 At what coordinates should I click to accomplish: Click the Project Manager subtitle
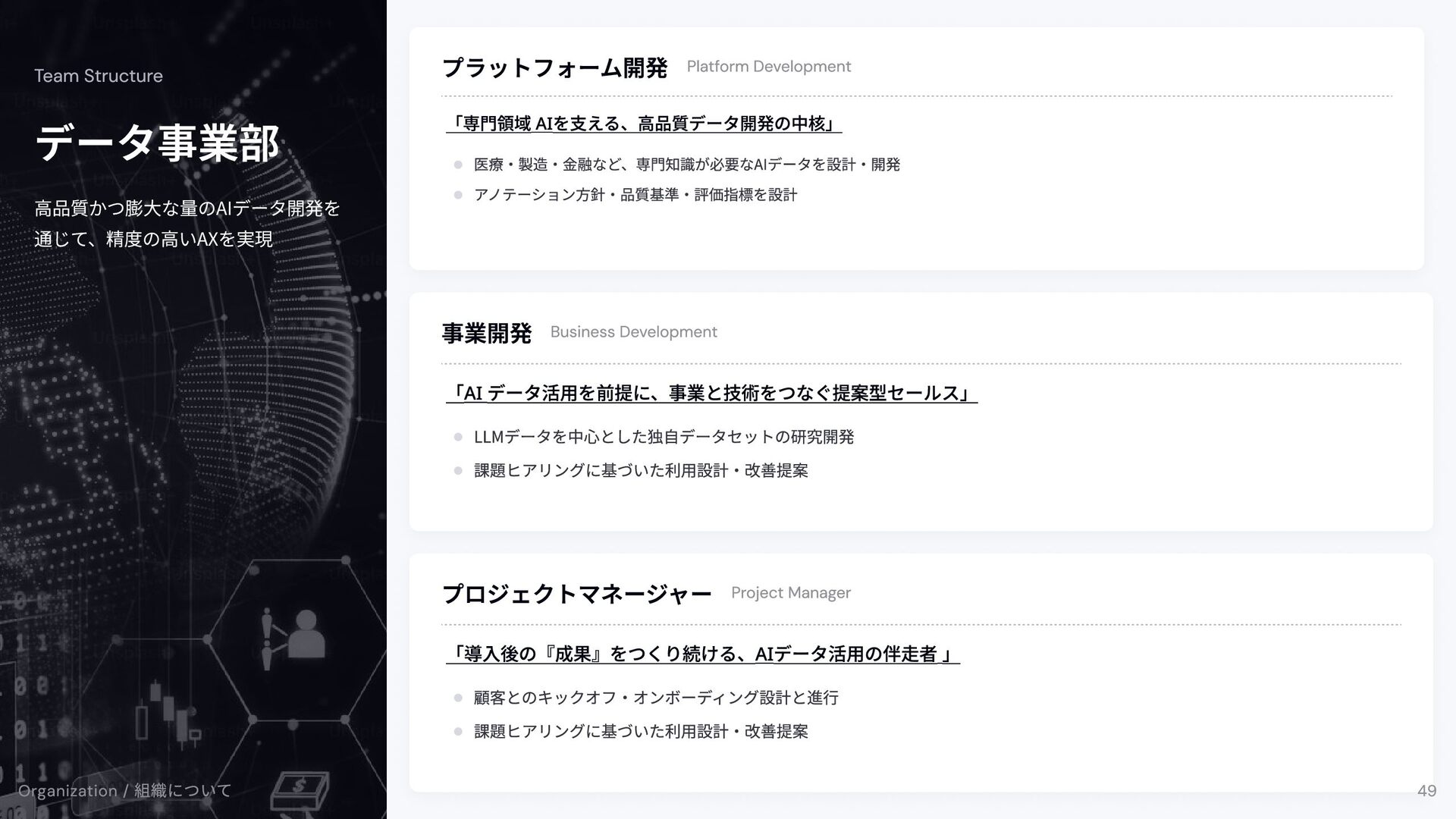pyautogui.click(x=791, y=593)
